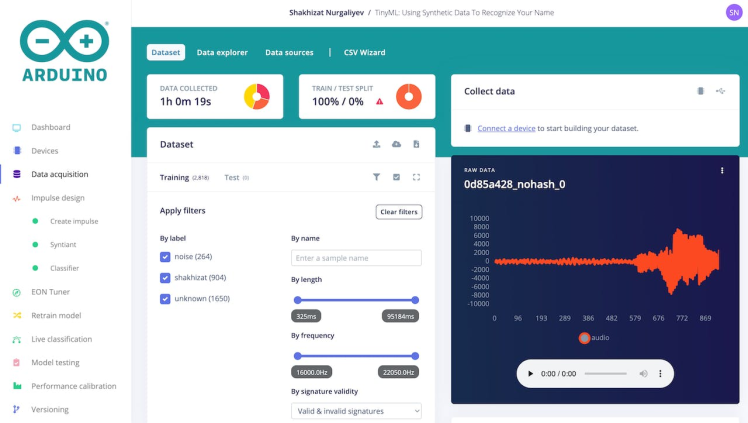Click the left handle of frequency slider
Screen dimensions: 748x423
[298, 356]
